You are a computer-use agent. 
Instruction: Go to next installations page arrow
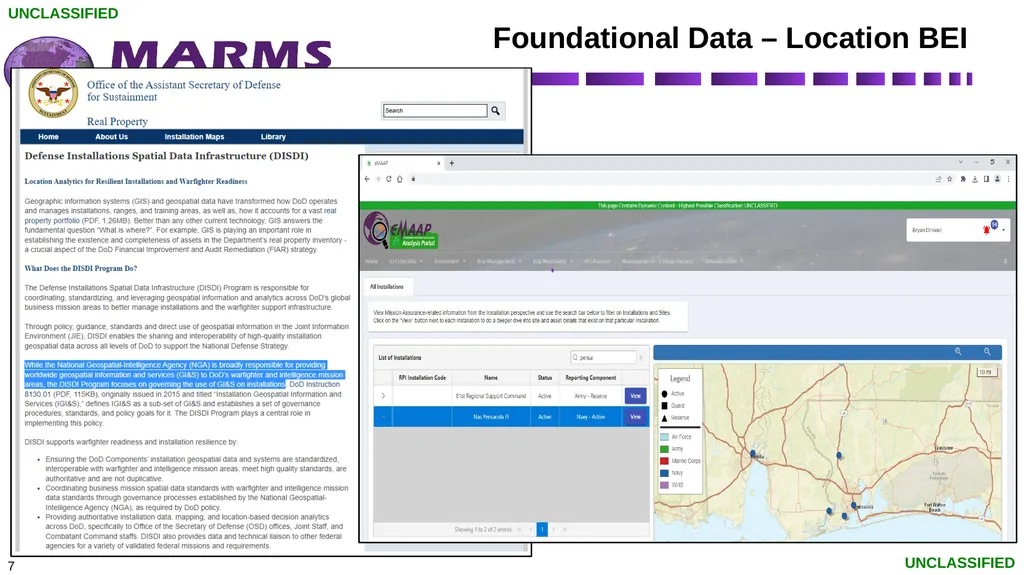pos(554,529)
